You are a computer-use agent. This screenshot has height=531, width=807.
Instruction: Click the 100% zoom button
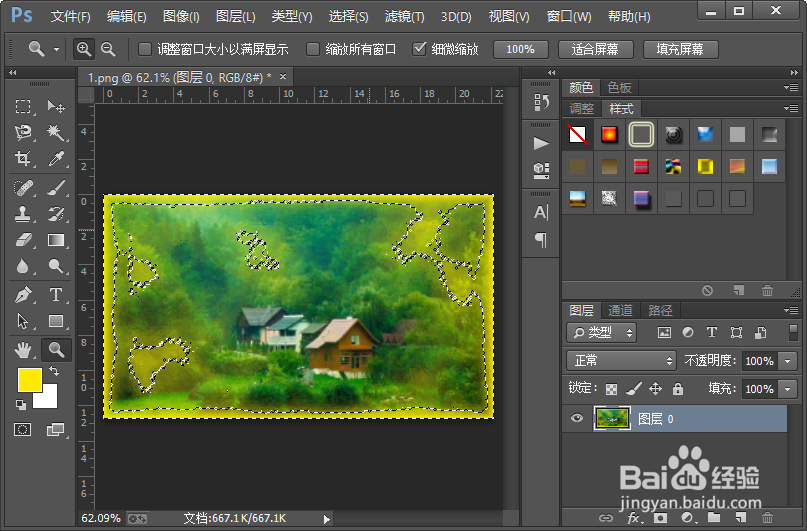pos(520,49)
